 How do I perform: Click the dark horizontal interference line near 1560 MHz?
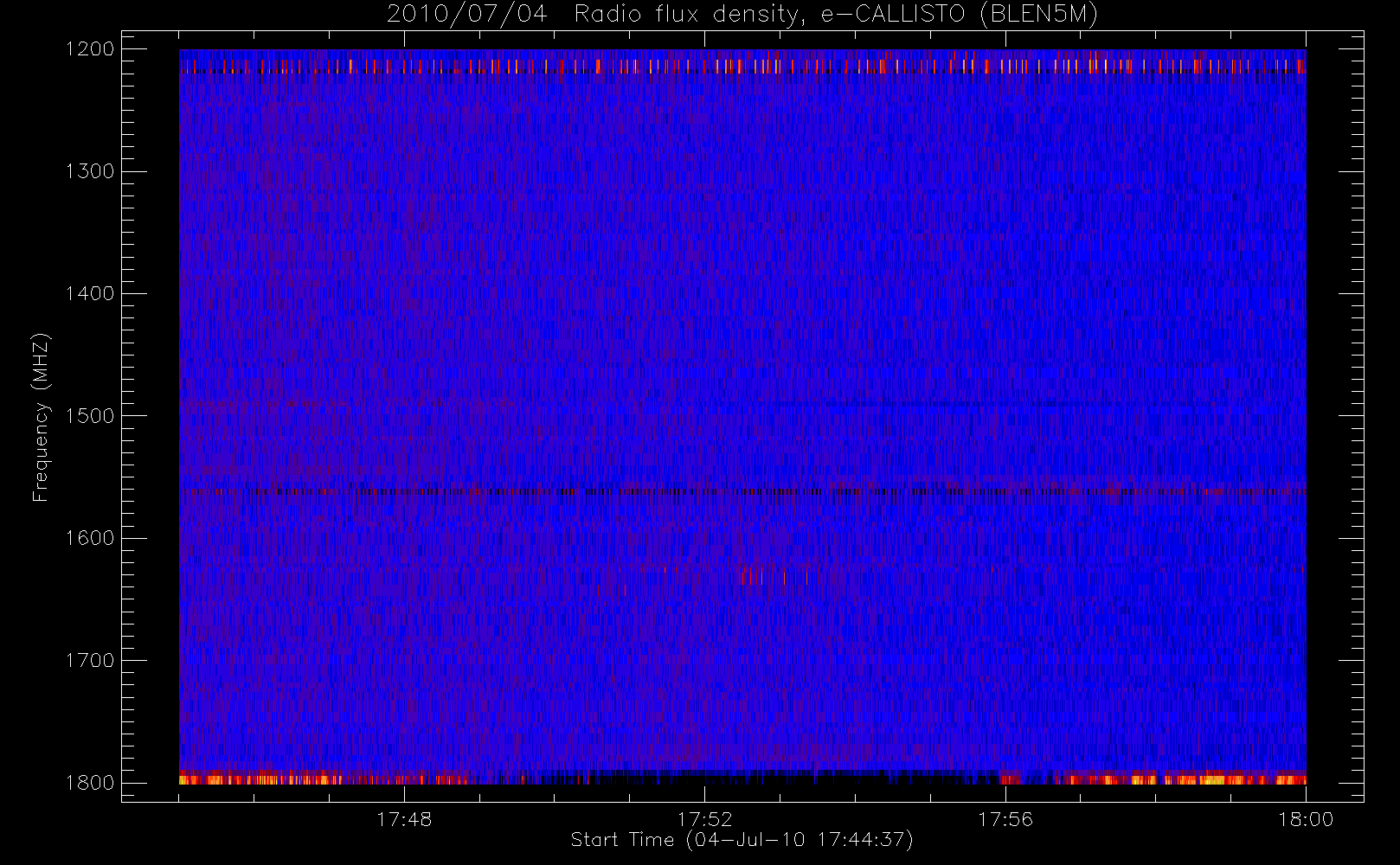click(x=742, y=491)
